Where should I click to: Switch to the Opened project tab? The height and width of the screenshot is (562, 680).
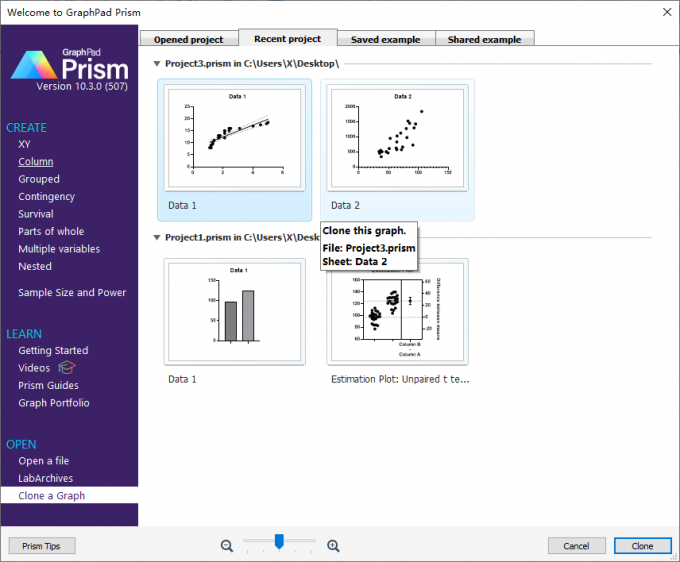[x=189, y=39]
